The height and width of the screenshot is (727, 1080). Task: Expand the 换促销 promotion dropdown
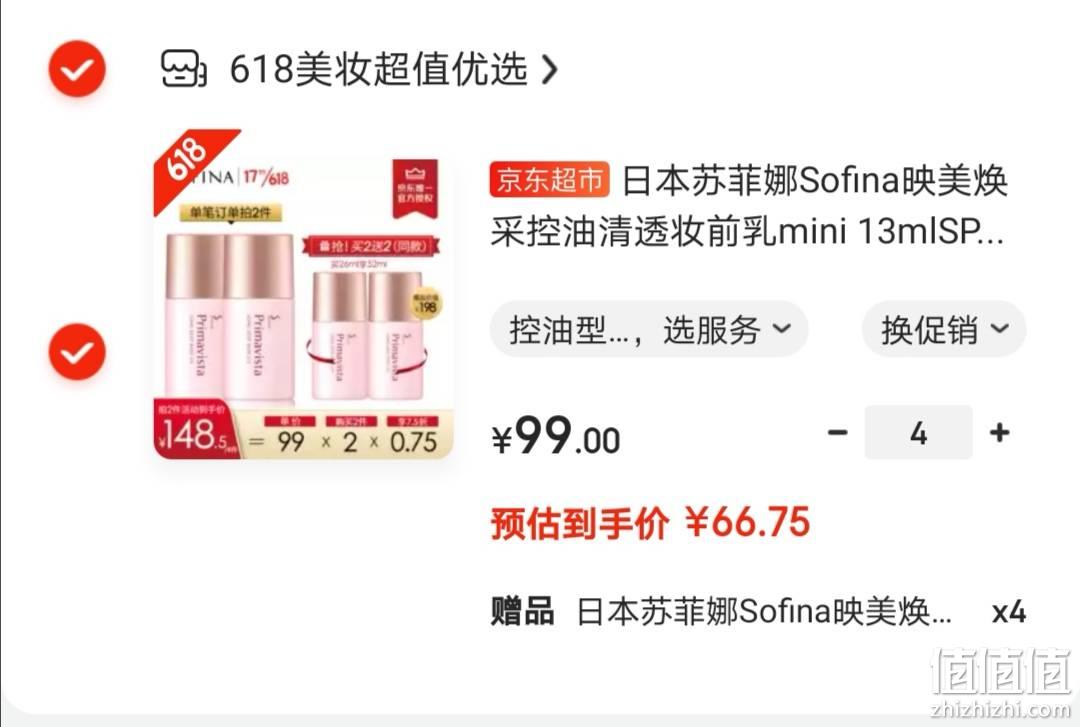point(944,329)
